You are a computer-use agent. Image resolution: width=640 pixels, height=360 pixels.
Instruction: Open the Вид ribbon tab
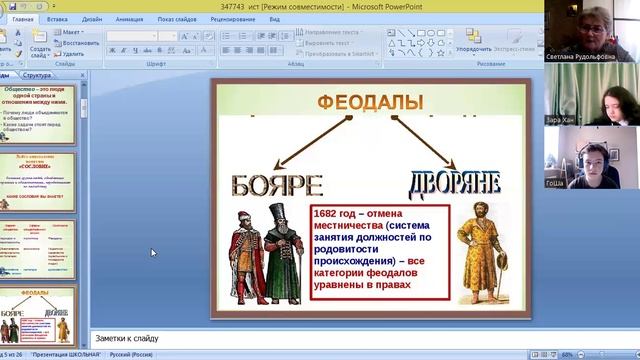275,19
